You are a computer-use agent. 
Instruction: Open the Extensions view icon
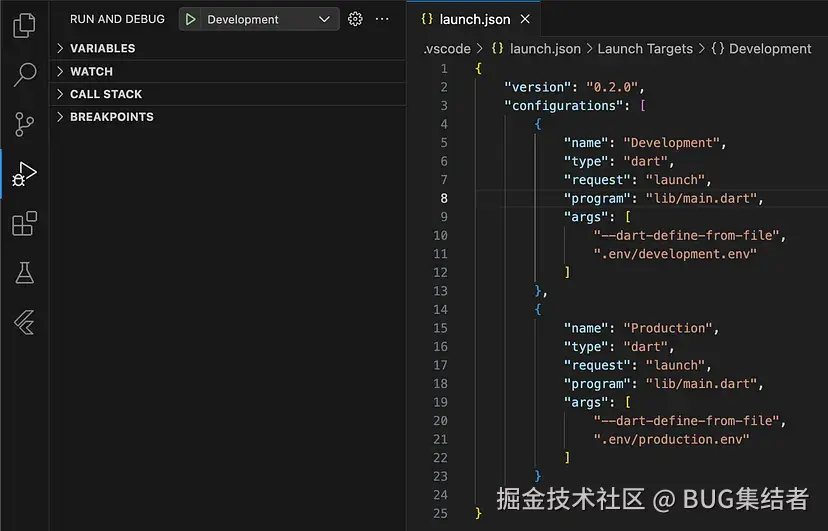coord(24,223)
